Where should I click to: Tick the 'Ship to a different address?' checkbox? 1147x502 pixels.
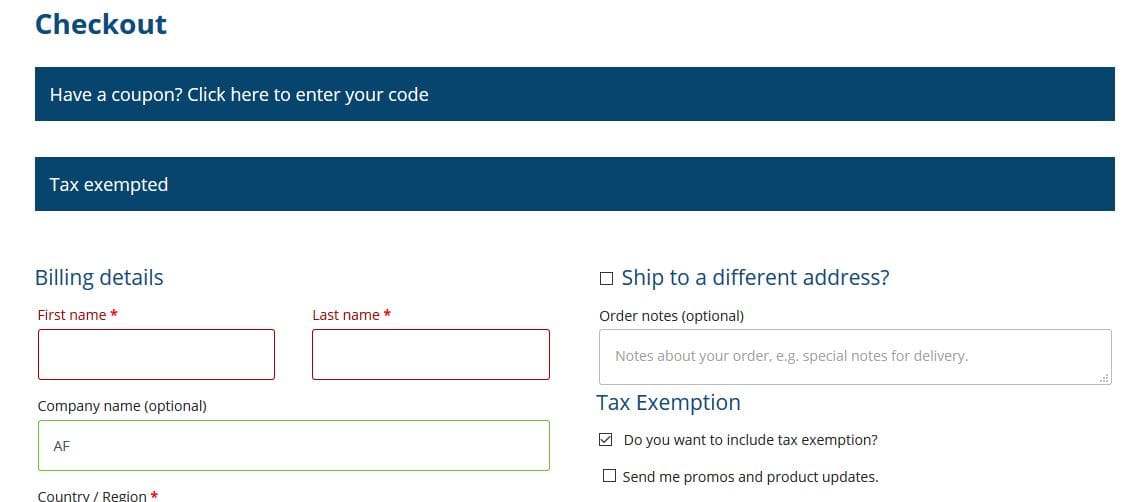(606, 279)
